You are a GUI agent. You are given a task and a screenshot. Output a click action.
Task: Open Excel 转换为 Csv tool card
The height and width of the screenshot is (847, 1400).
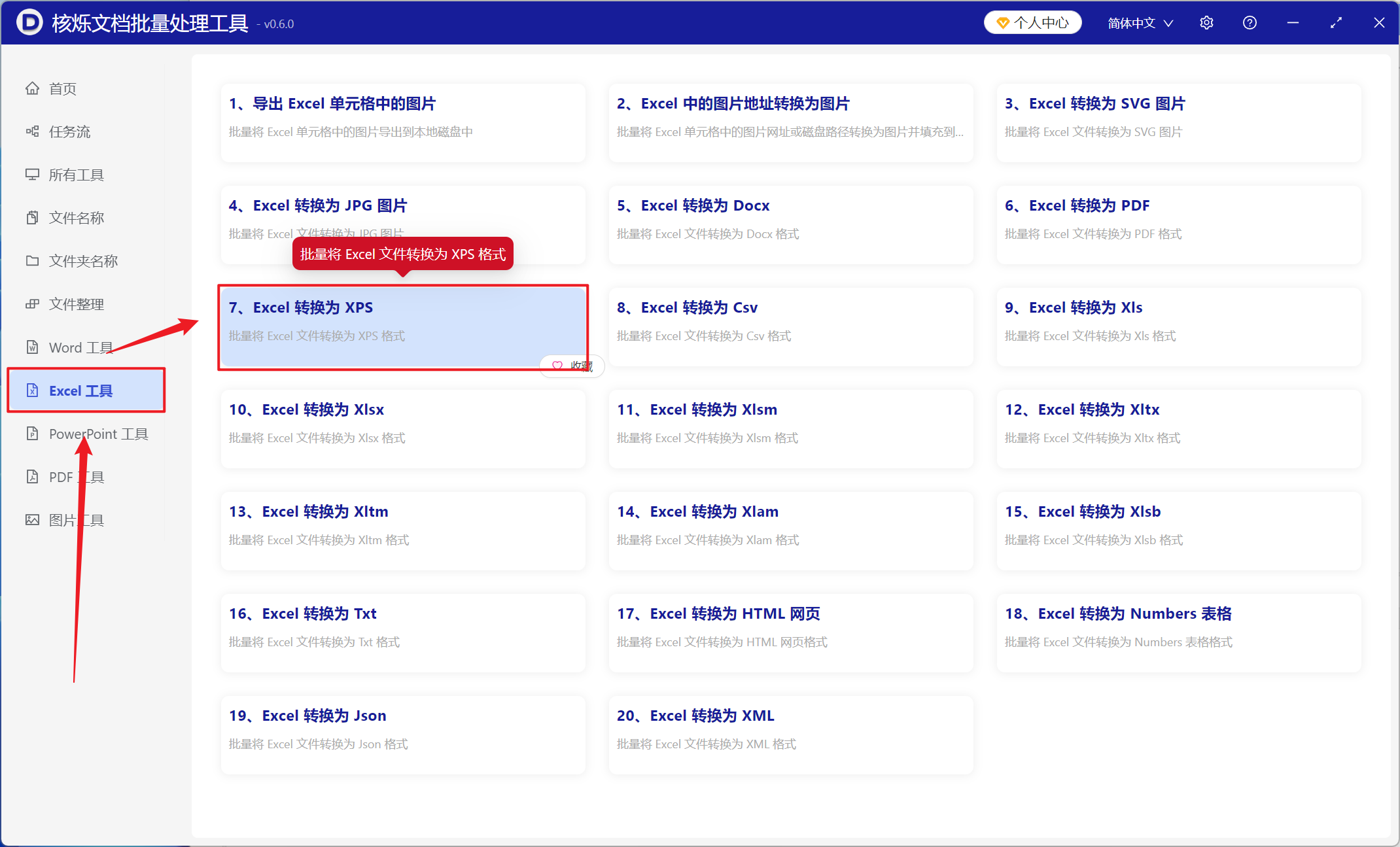791,327
